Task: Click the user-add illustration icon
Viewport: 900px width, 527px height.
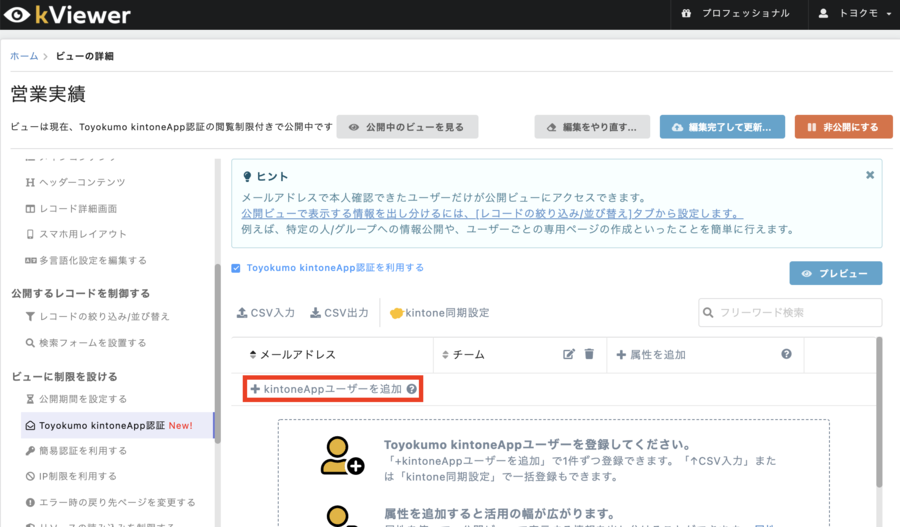Action: click(x=342, y=456)
